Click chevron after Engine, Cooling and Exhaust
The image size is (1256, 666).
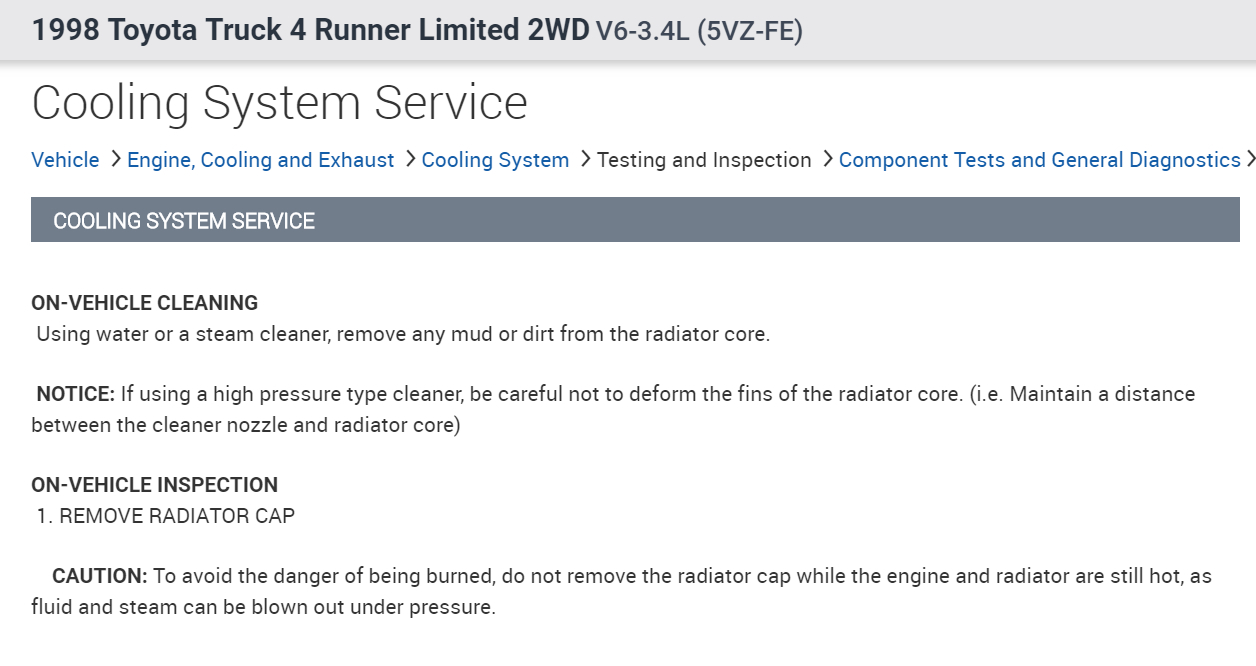click(x=410, y=160)
